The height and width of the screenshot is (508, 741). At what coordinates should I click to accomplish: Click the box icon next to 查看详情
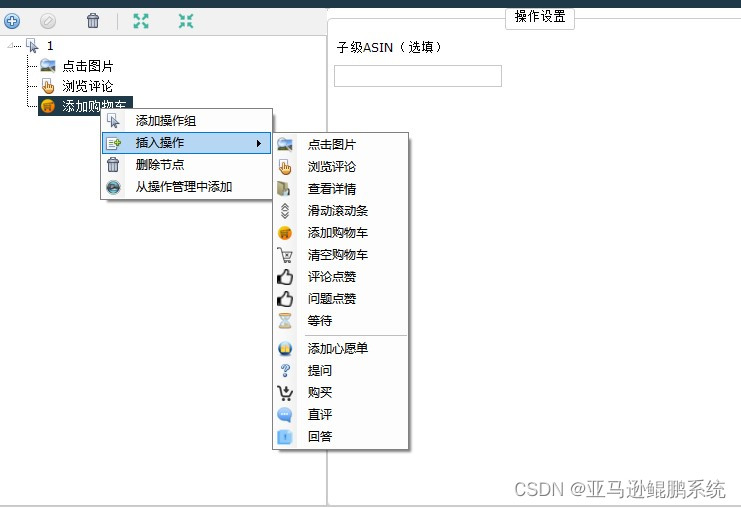tap(284, 189)
